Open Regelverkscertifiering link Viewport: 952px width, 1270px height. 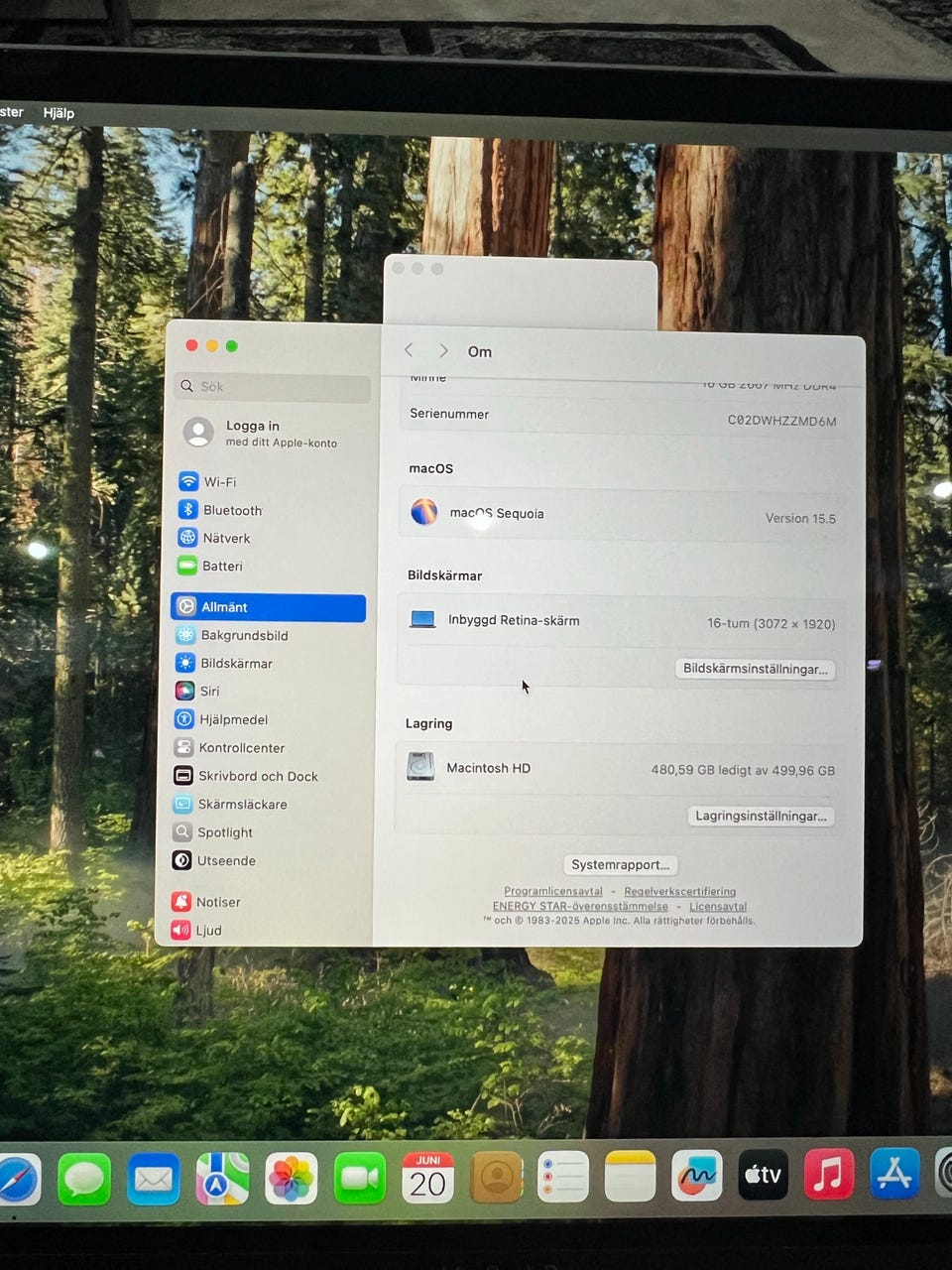(x=680, y=891)
